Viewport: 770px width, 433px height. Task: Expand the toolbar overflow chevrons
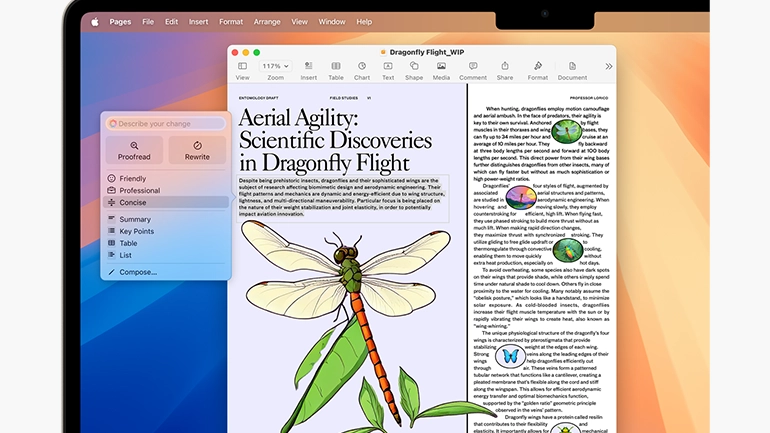(x=609, y=66)
